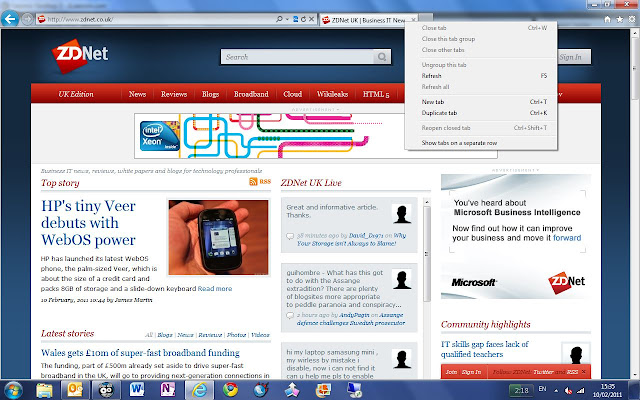Click the ZDNet logo
640x400 pixels.
click(80, 55)
